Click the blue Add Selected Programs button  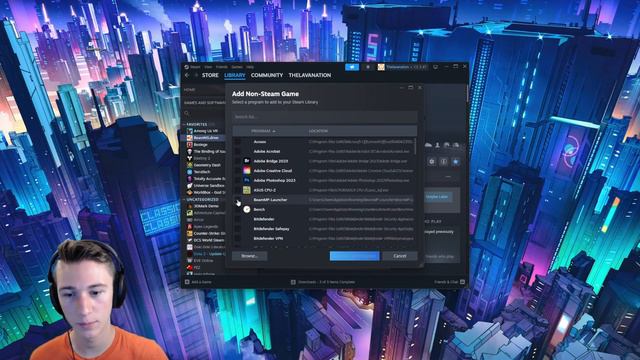click(x=355, y=256)
